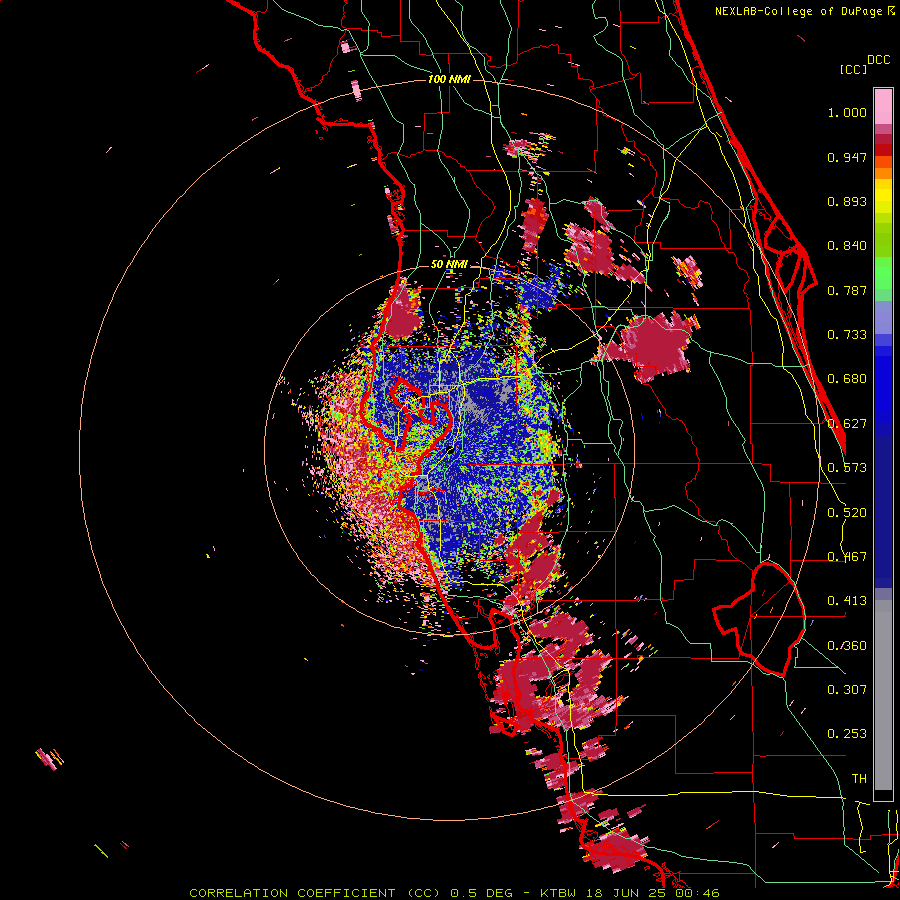Select the 0.573 legend value
The height and width of the screenshot is (900, 900).
coord(847,468)
